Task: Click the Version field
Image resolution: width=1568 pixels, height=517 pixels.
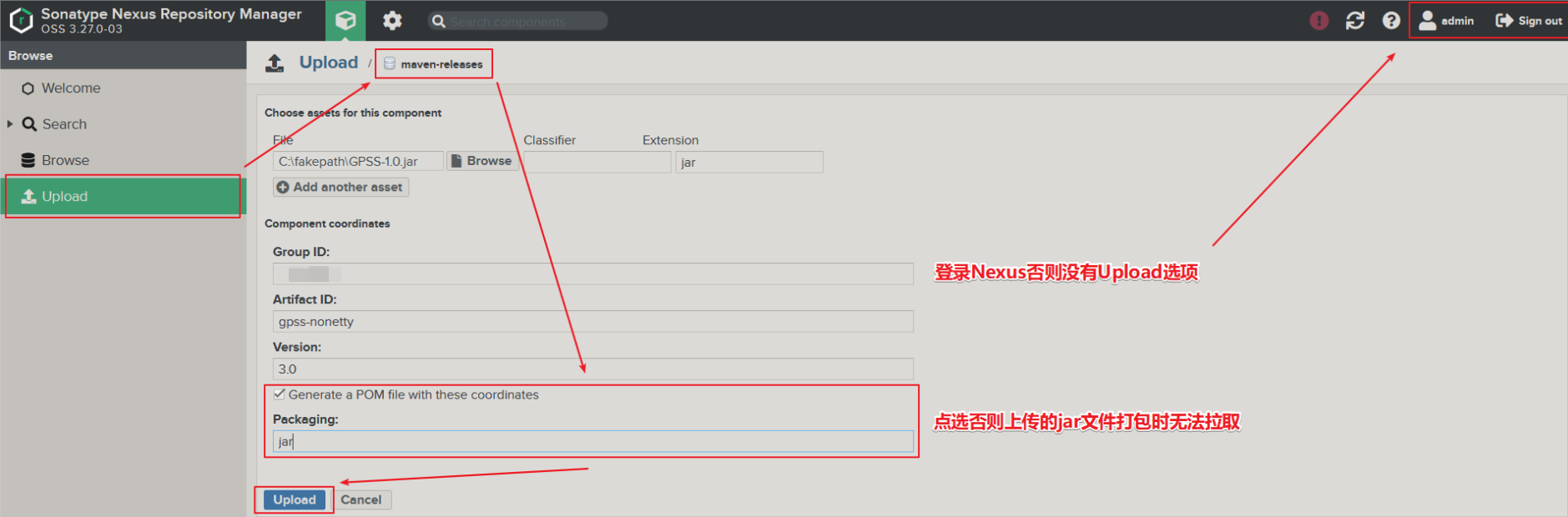Action: click(593, 369)
